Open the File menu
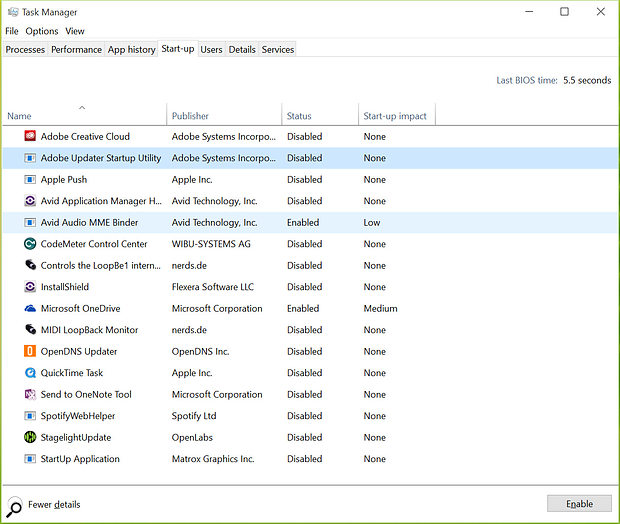This screenshot has width=620, height=524. pyautogui.click(x=12, y=31)
